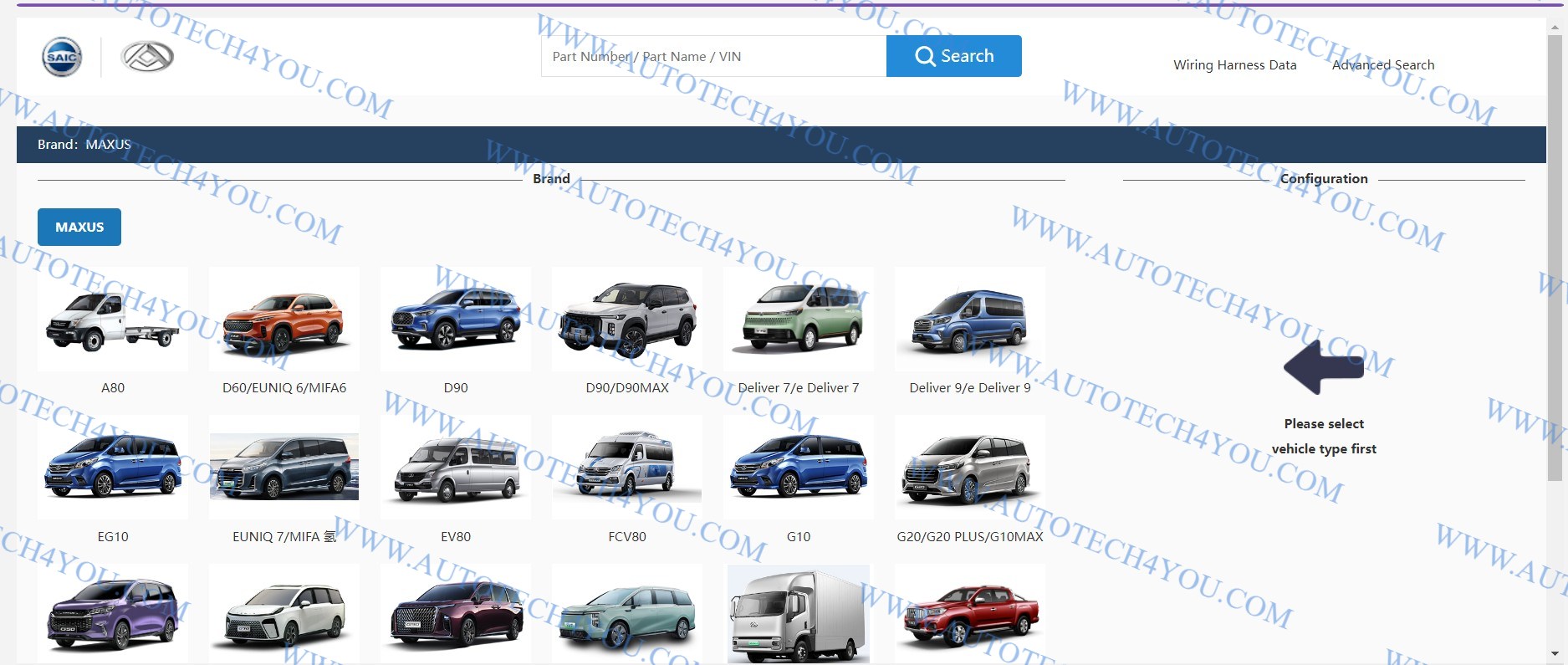Select the FCV80 van image
Viewport: 1568px width, 665px height.
tap(627, 468)
